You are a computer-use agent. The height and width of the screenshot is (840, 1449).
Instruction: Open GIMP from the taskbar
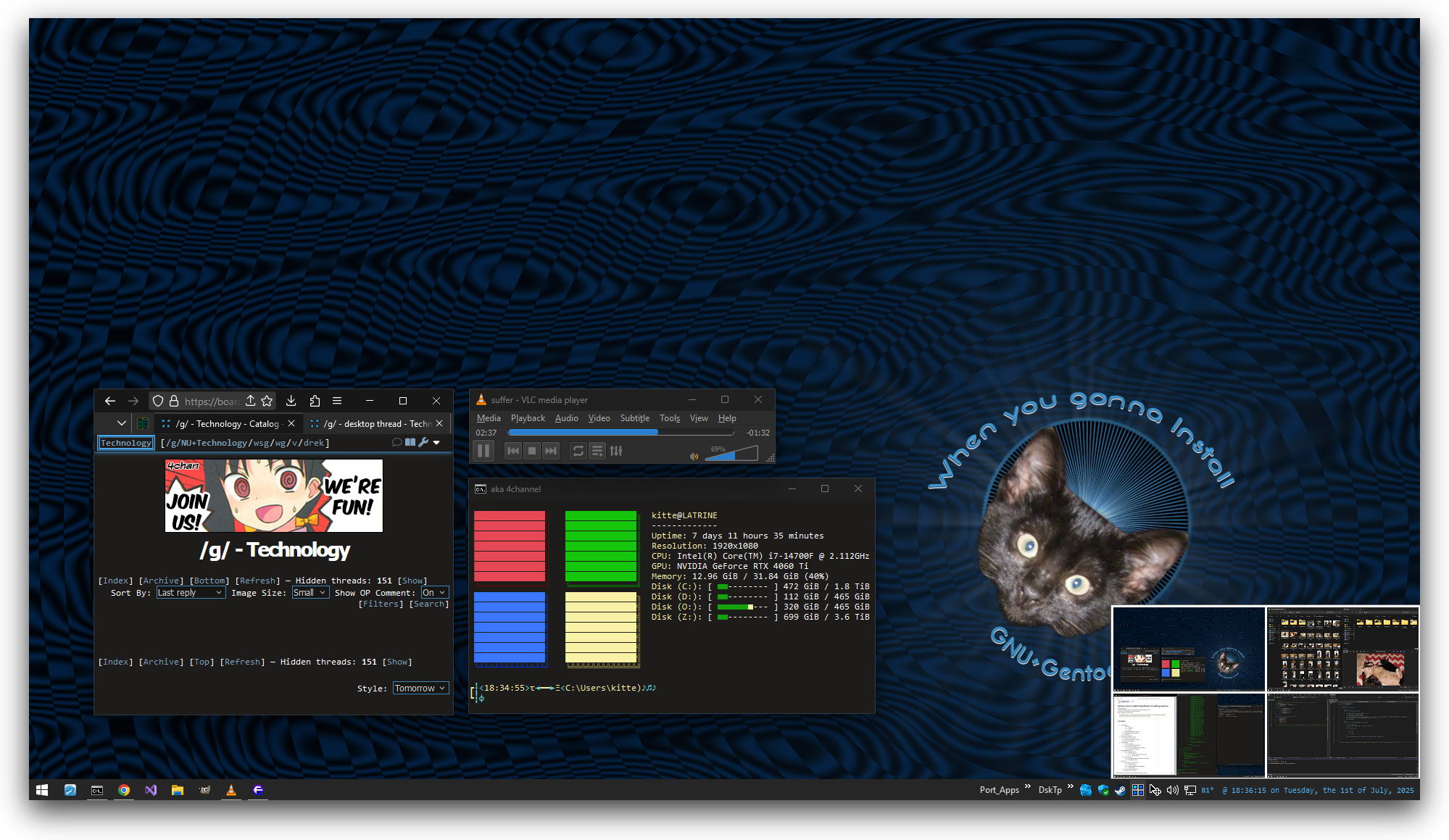pos(204,790)
